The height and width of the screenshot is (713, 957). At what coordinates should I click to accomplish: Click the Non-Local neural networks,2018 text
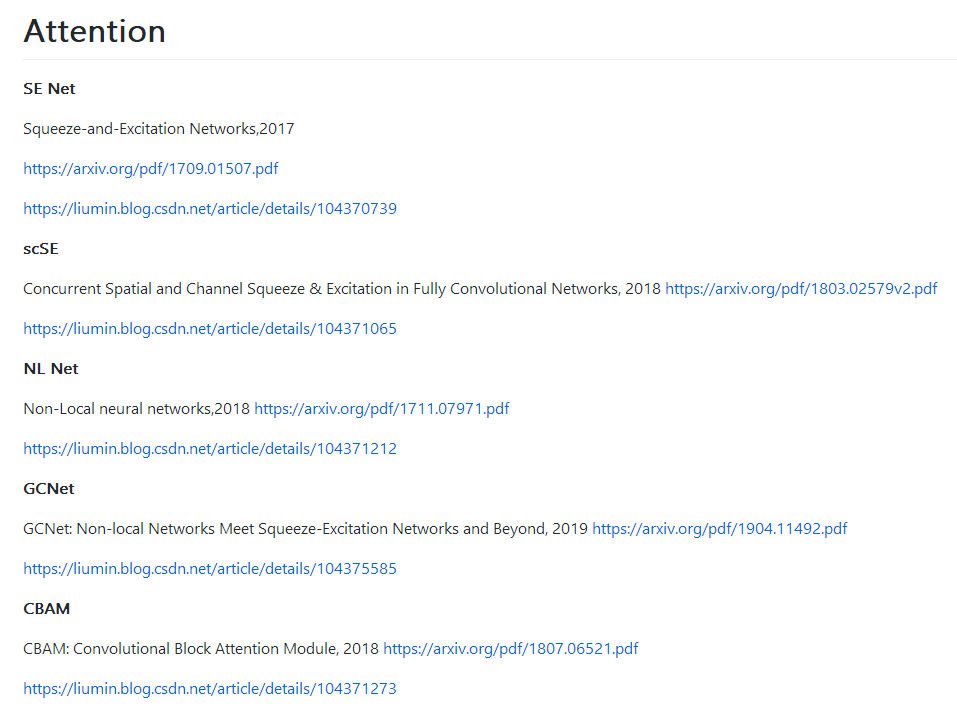tap(136, 409)
